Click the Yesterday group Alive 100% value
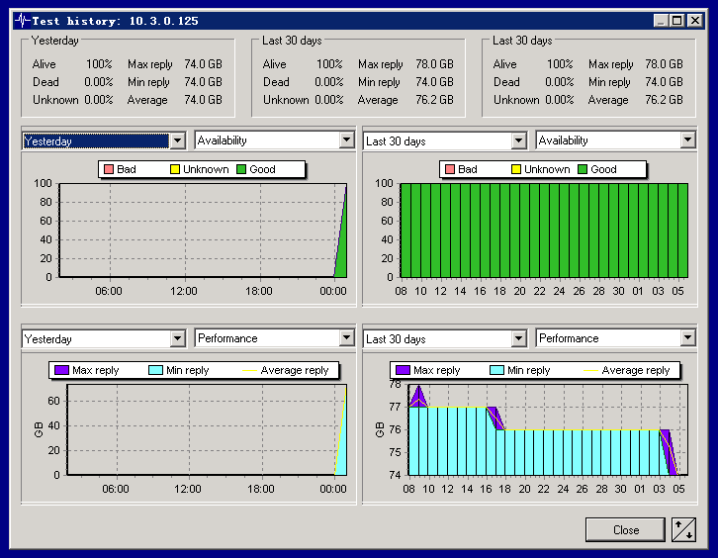The width and height of the screenshot is (718, 558). [x=99, y=64]
